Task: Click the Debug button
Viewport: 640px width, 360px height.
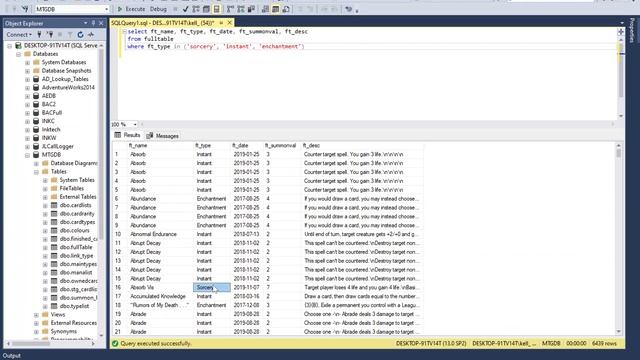Action: [158, 9]
